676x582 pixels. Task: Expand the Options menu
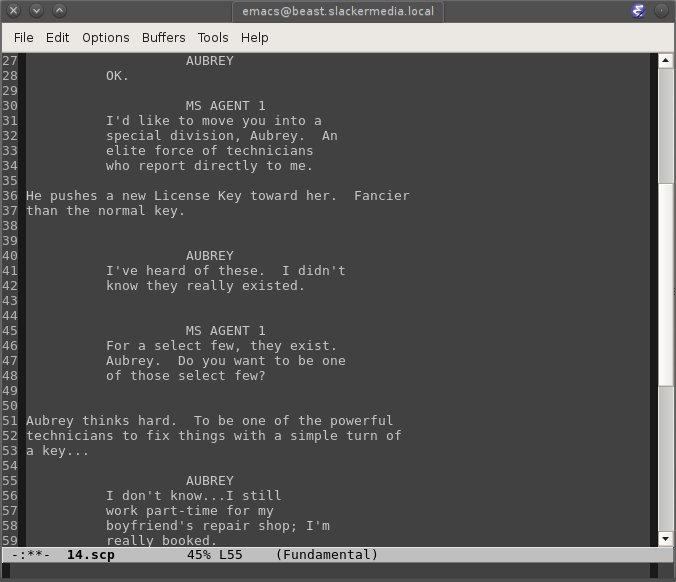click(x=105, y=37)
